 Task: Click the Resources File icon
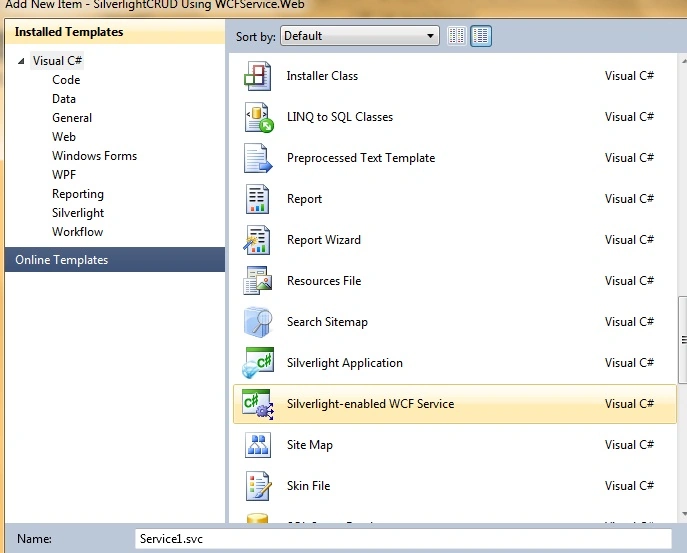pos(258,281)
